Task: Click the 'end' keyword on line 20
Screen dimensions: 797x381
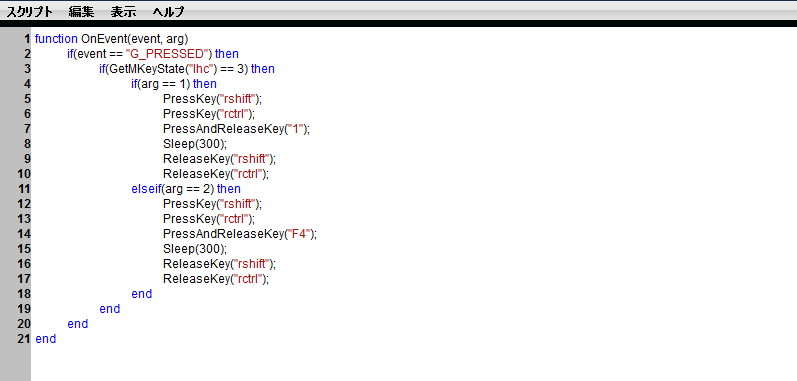Action: coord(78,324)
